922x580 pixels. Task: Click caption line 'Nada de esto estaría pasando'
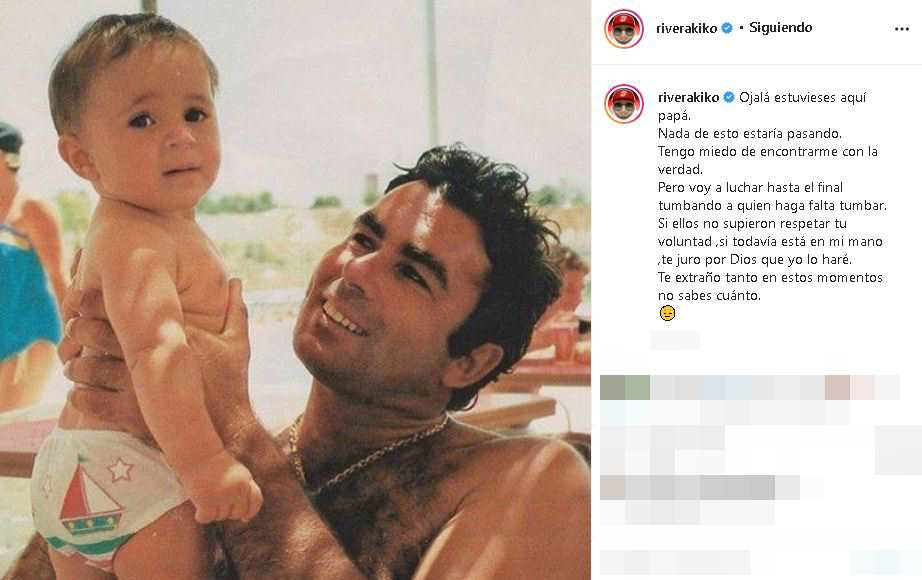(x=750, y=134)
